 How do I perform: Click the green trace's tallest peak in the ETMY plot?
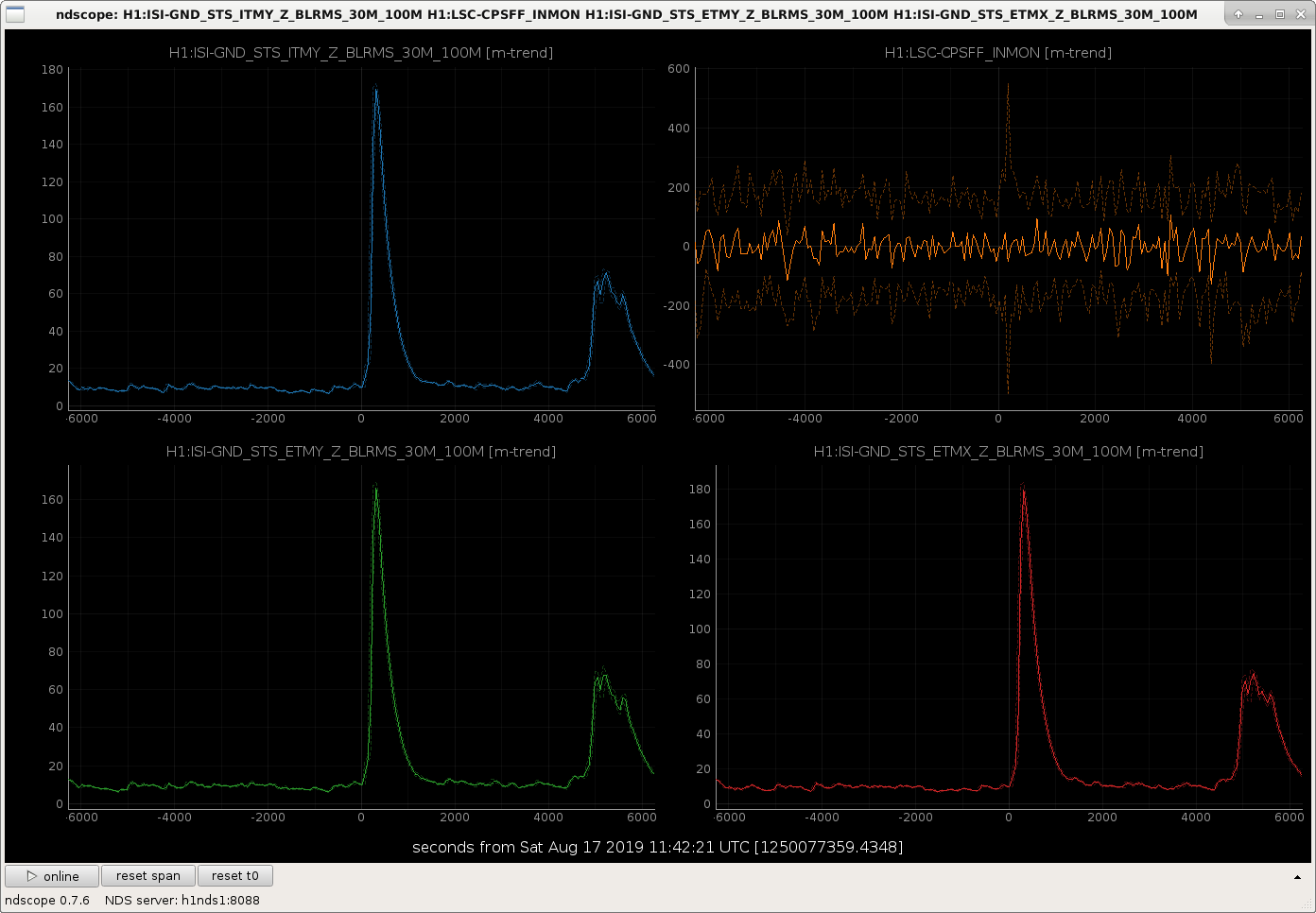pos(375,487)
